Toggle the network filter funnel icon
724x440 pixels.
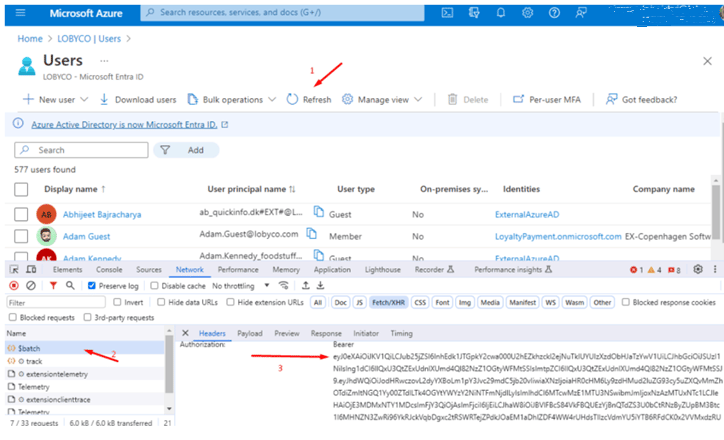click(x=54, y=286)
